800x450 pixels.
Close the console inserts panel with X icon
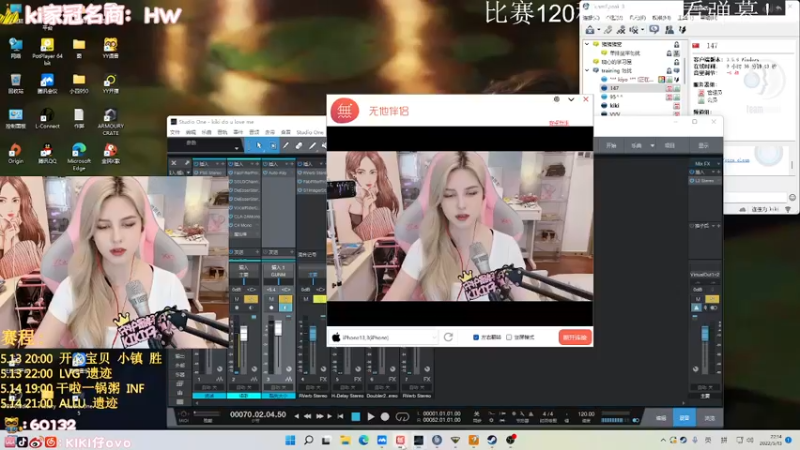coord(173,163)
